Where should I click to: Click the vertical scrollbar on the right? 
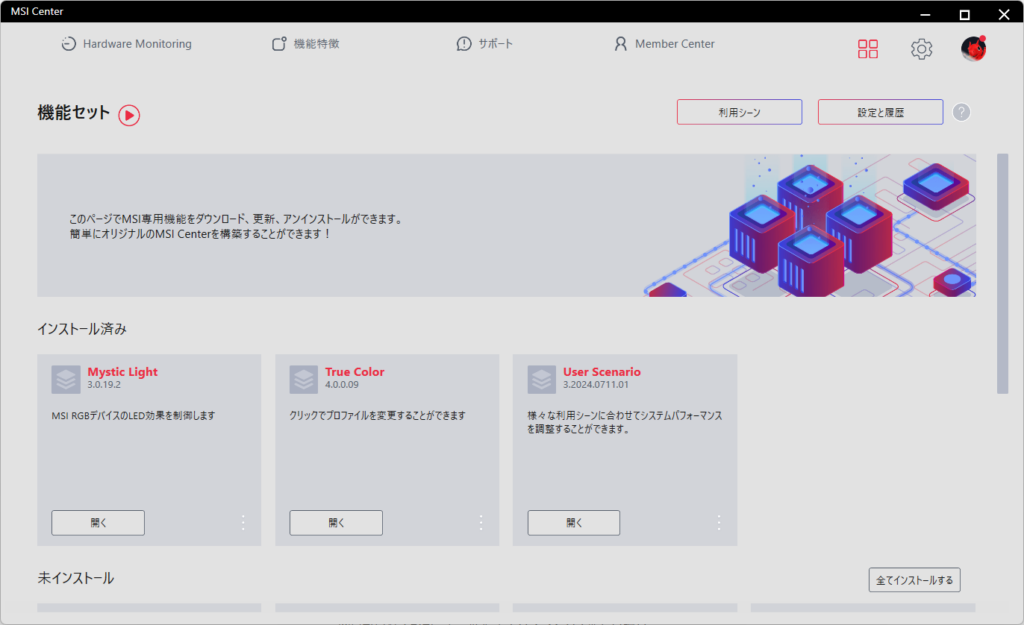tap(1003, 273)
